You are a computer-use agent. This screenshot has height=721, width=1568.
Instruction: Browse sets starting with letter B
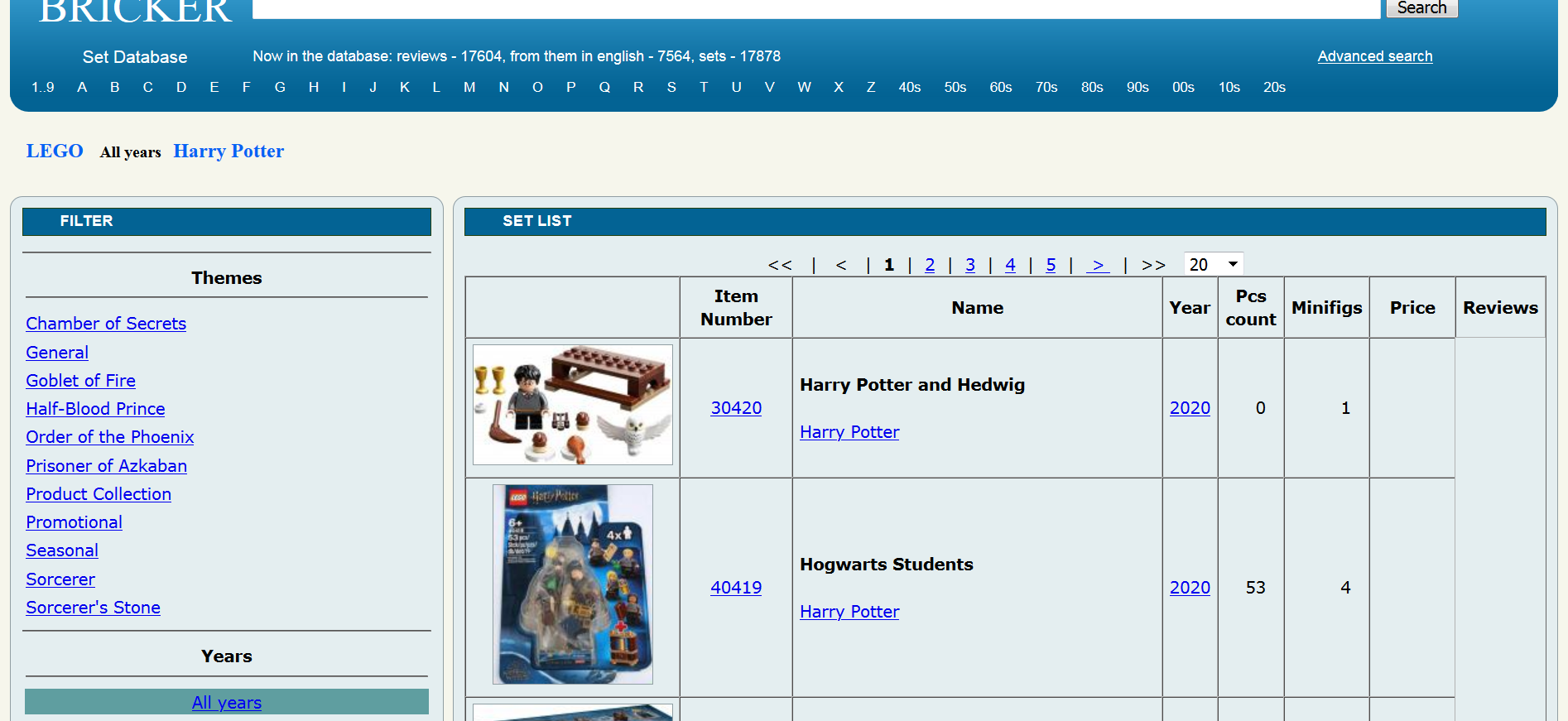115,87
